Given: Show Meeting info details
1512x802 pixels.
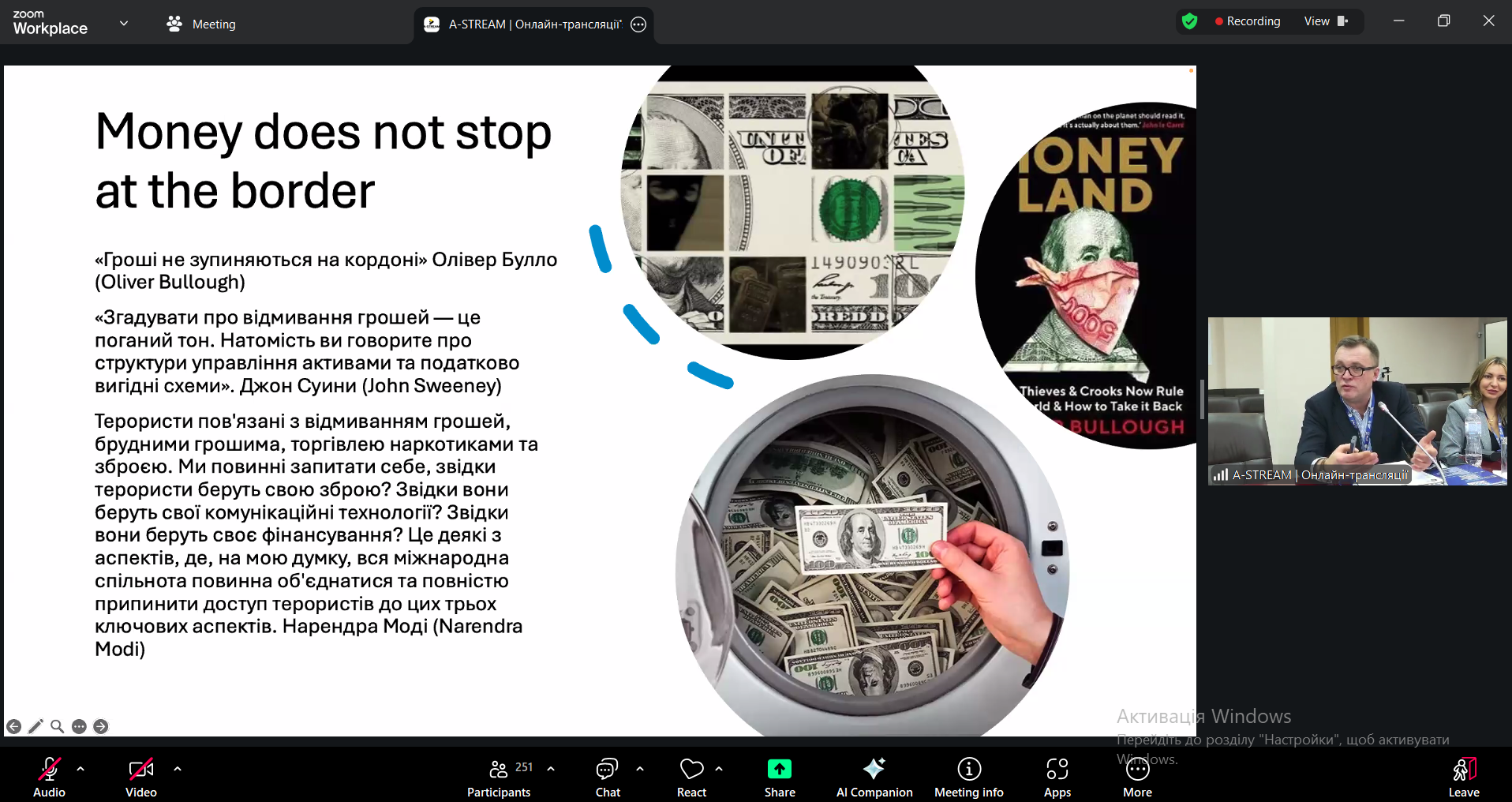Looking at the screenshot, I should (x=968, y=776).
